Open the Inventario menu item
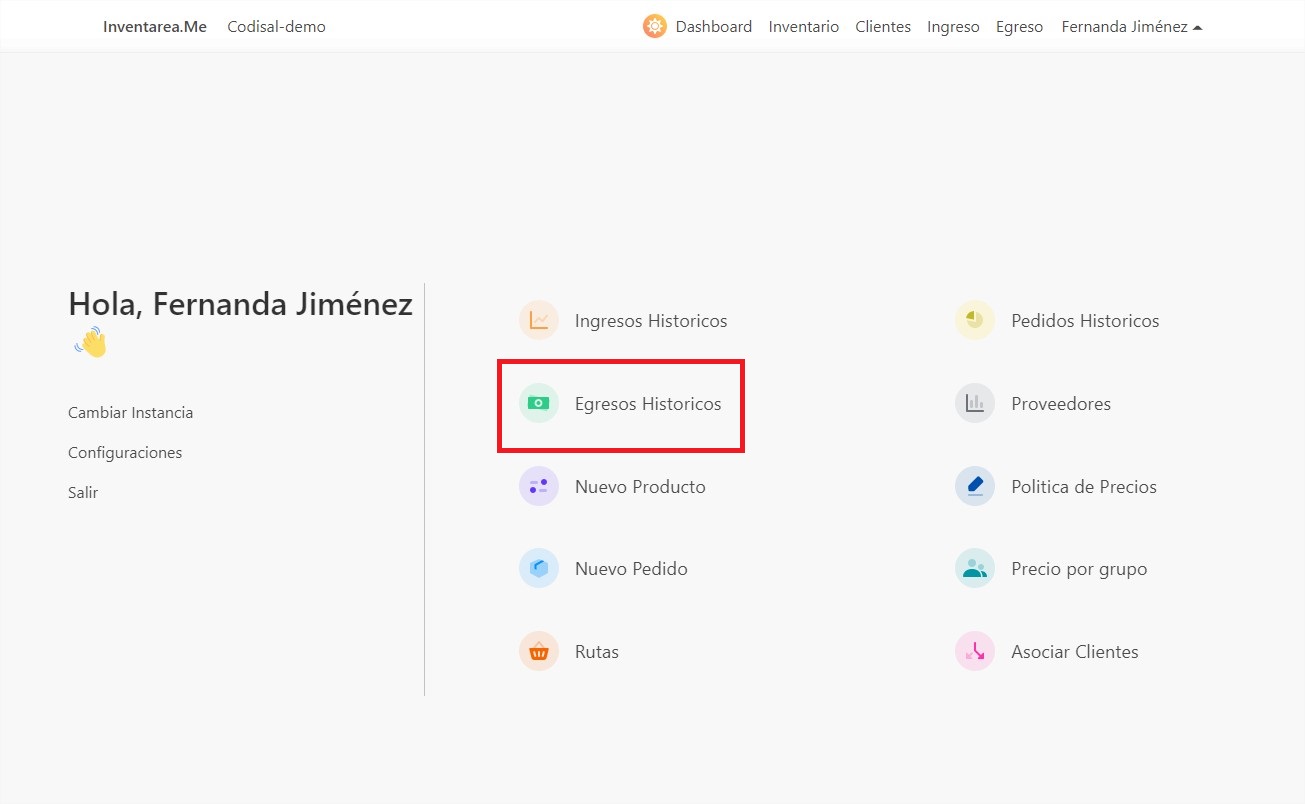Image resolution: width=1305 pixels, height=804 pixels. [x=803, y=26]
